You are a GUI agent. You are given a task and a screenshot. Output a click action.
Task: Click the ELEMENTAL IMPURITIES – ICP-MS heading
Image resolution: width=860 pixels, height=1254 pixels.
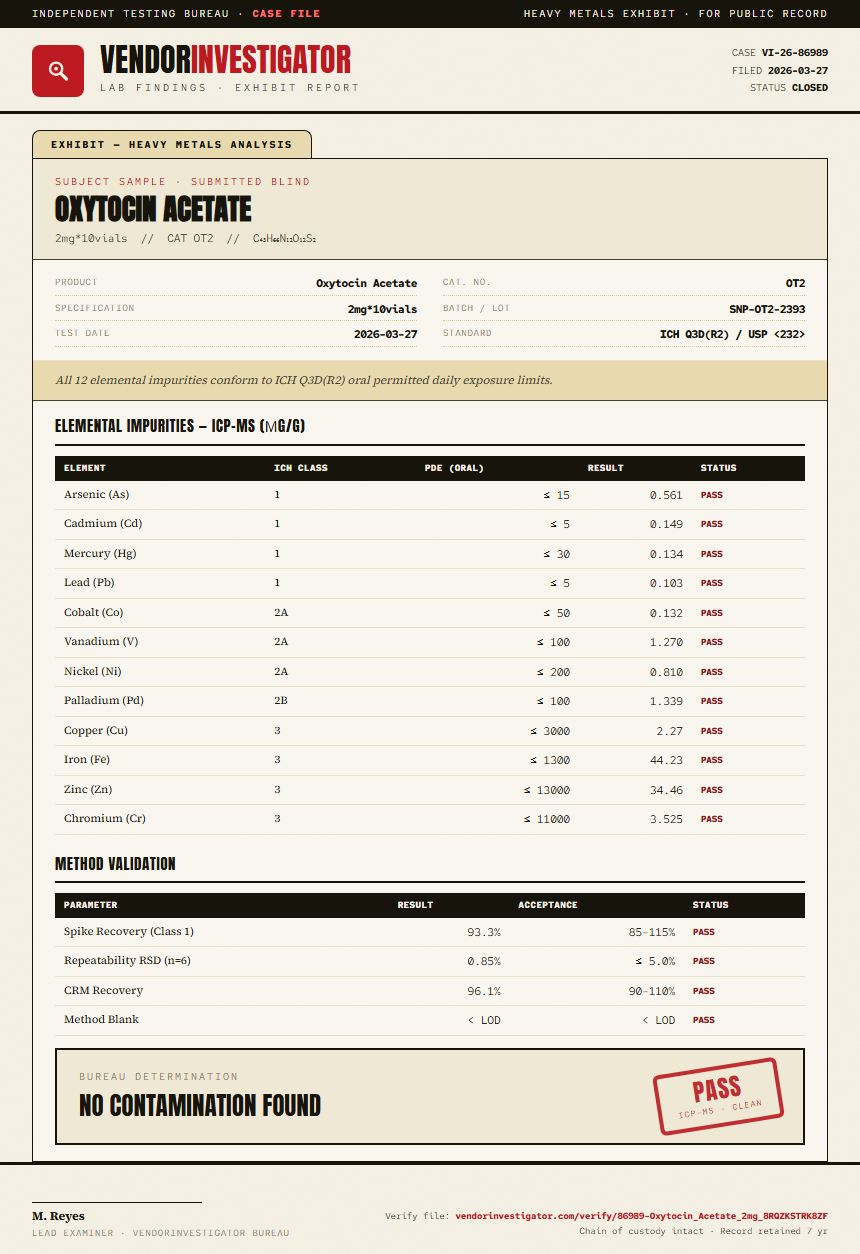(180, 426)
